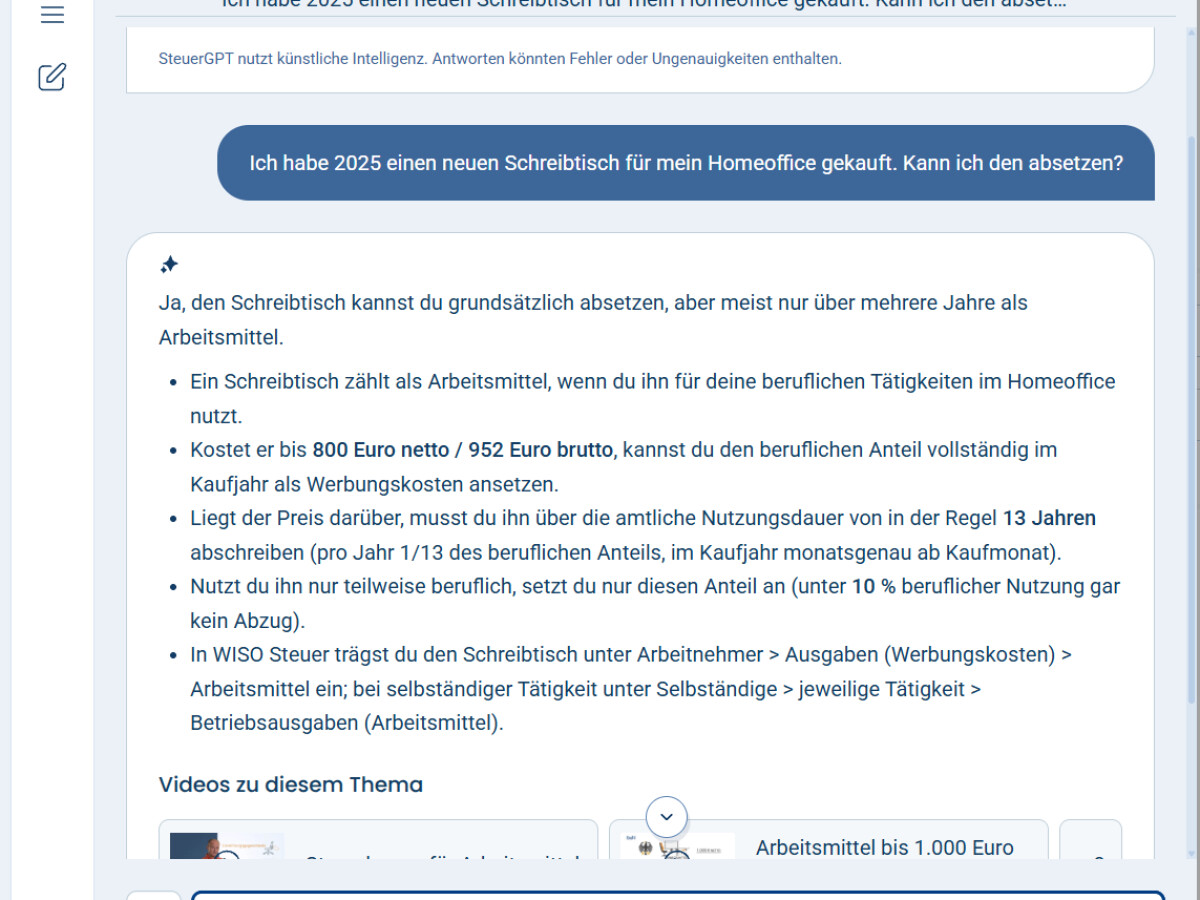Viewport: 1200px width, 900px height.
Task: Click the user question bubble about the Schreibtisch
Action: (686, 163)
